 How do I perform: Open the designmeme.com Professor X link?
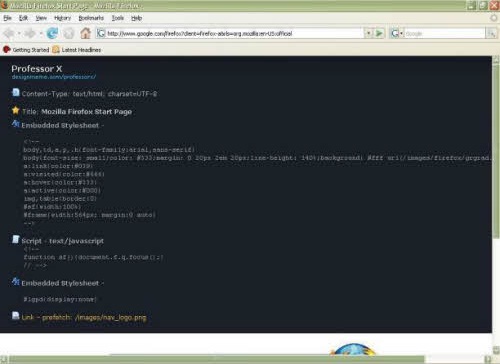click(x=54, y=77)
